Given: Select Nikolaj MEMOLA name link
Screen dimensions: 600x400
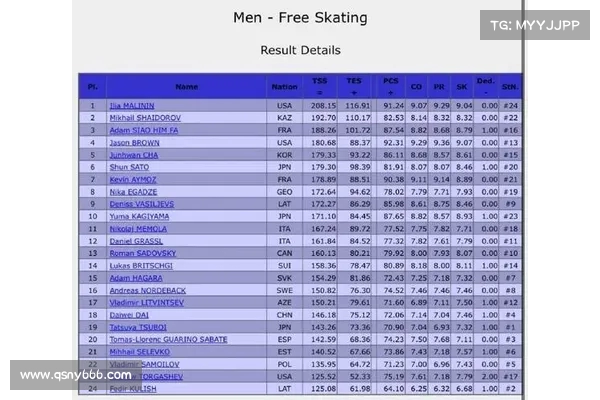Looking at the screenshot, I should click(x=138, y=229).
